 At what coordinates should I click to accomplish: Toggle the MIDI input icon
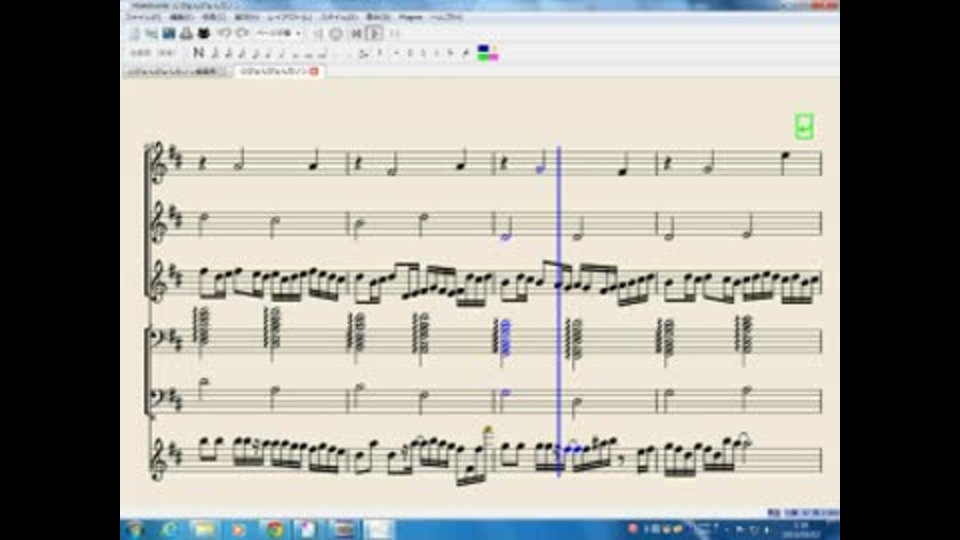pyautogui.click(x=336, y=34)
